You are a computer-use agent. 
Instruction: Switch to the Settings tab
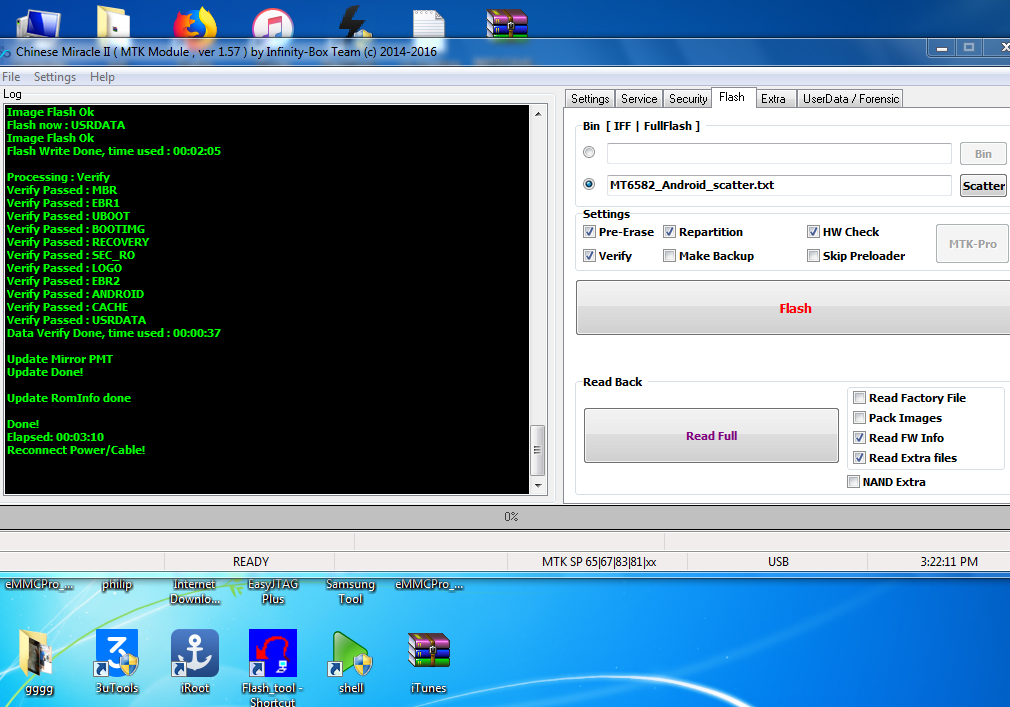pos(589,99)
